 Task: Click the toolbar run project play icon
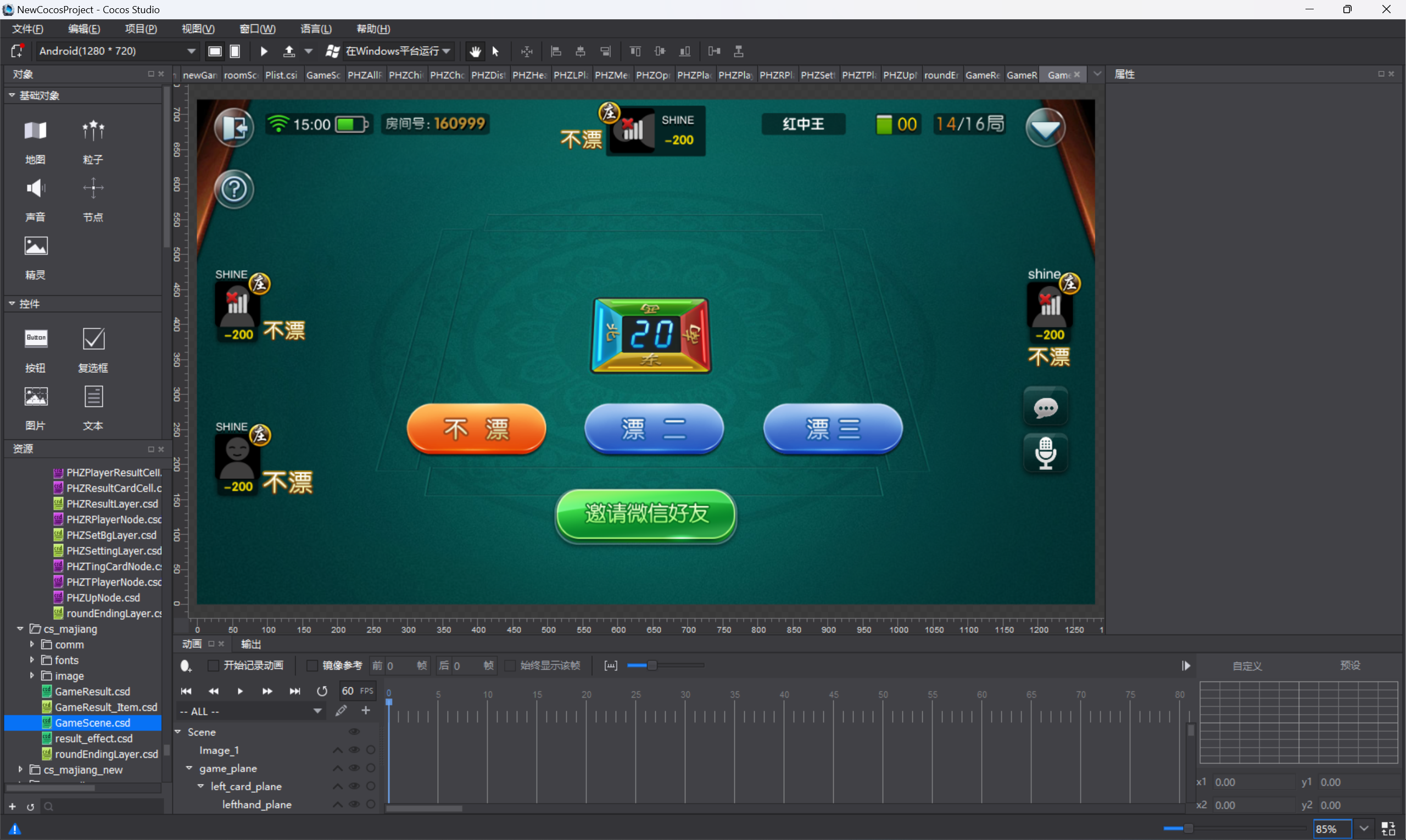click(264, 52)
